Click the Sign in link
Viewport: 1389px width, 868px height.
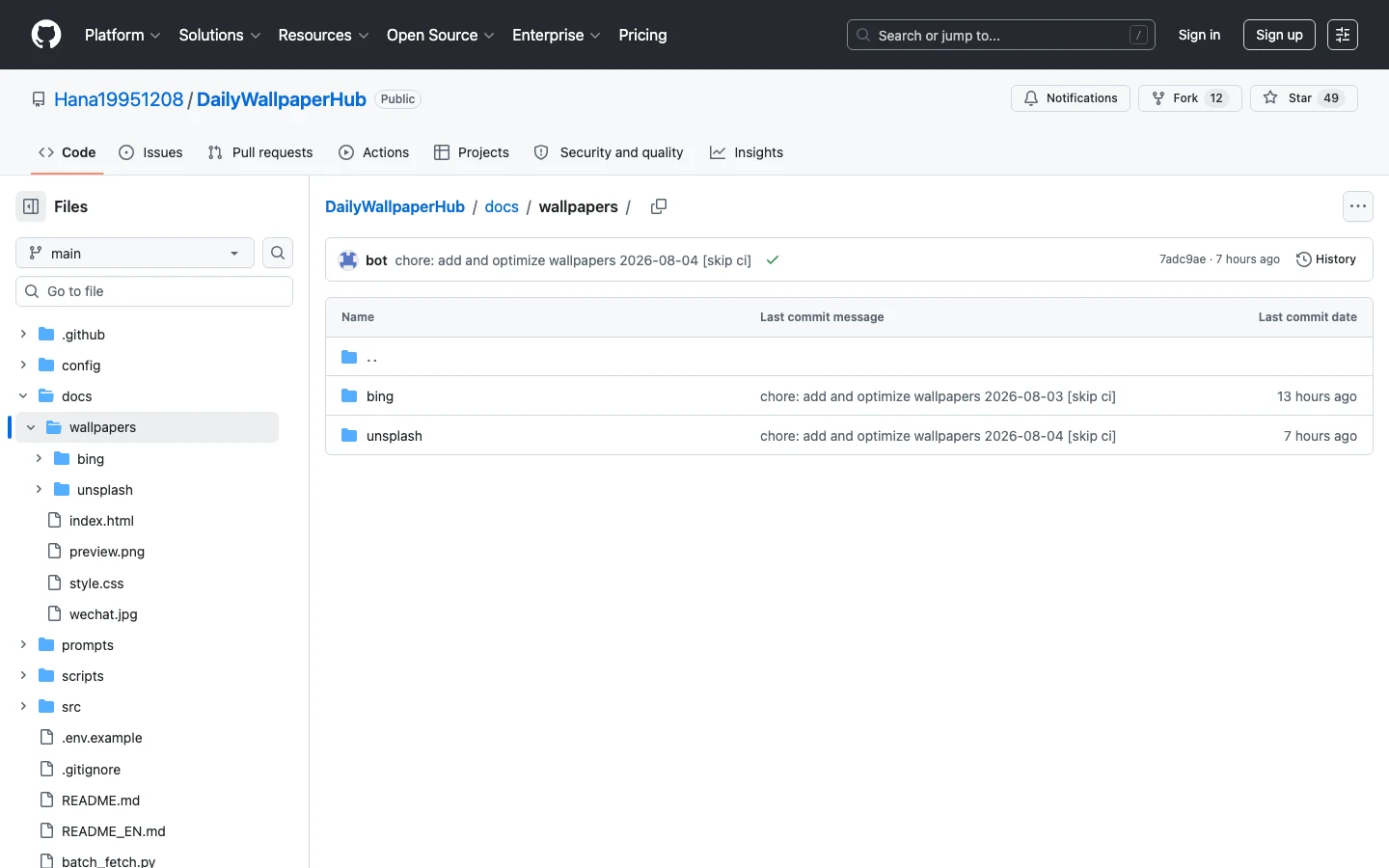(1199, 35)
